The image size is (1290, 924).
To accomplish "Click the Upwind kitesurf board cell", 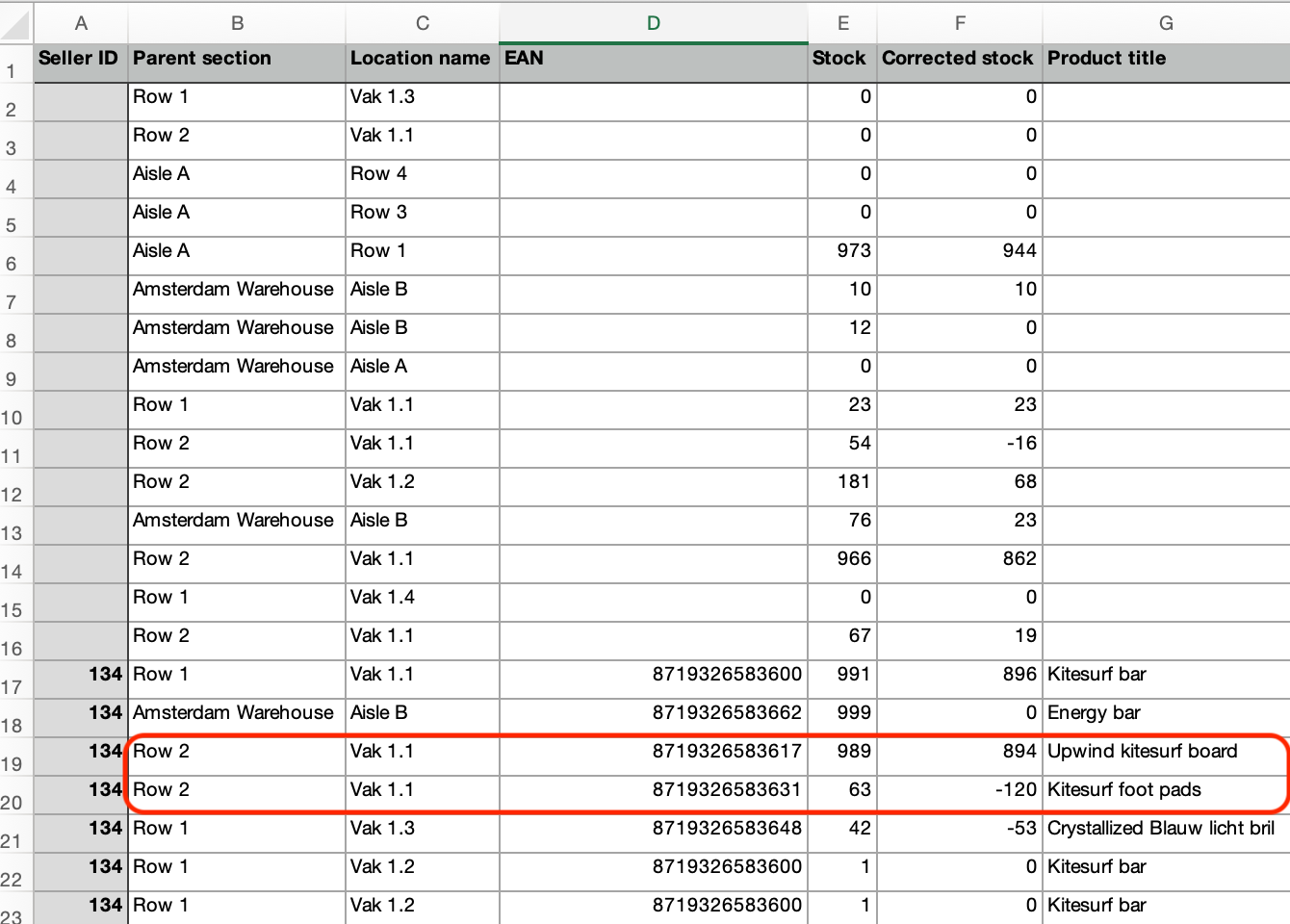I will pyautogui.click(x=1166, y=757).
